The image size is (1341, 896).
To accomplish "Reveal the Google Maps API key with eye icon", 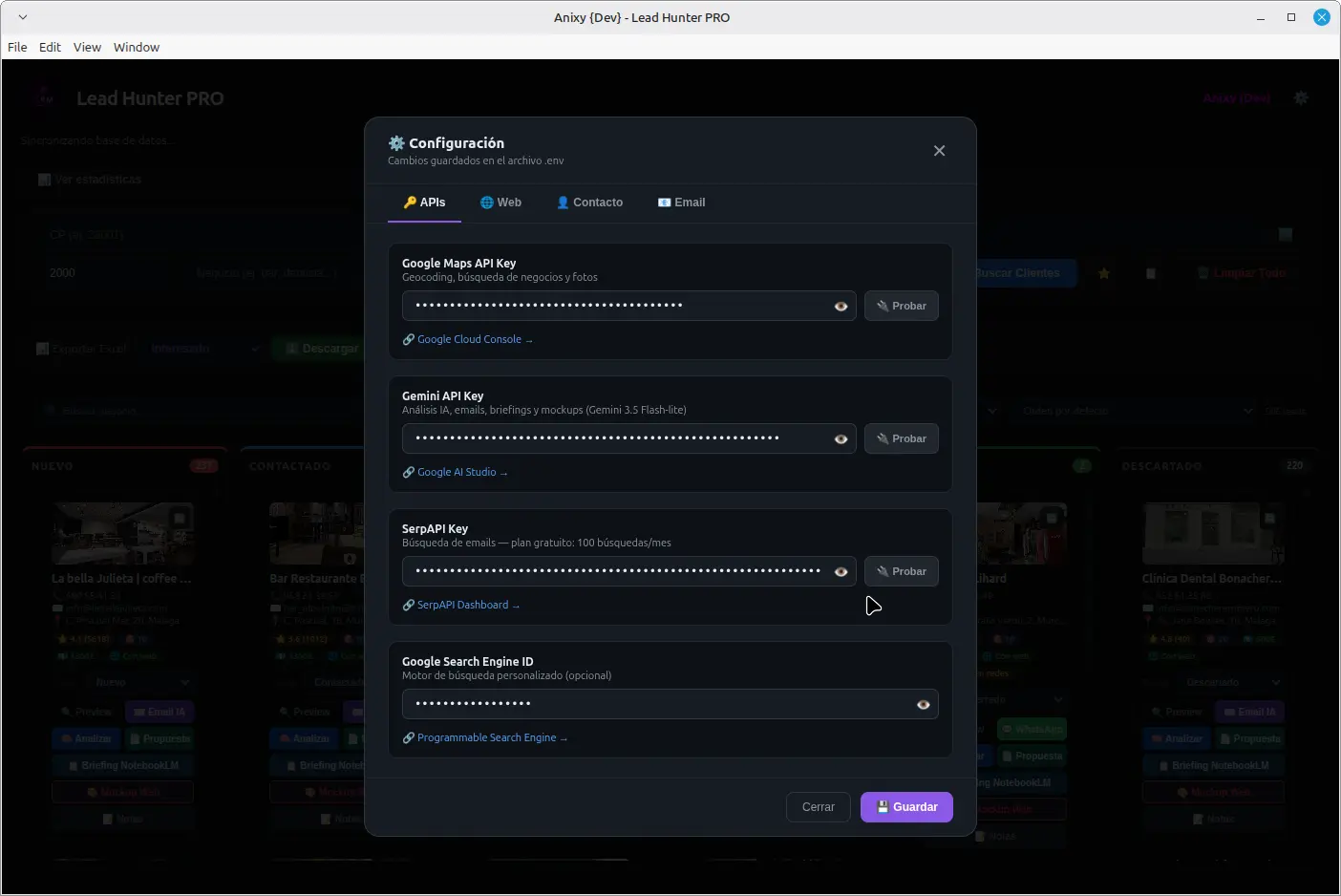I will tap(841, 307).
